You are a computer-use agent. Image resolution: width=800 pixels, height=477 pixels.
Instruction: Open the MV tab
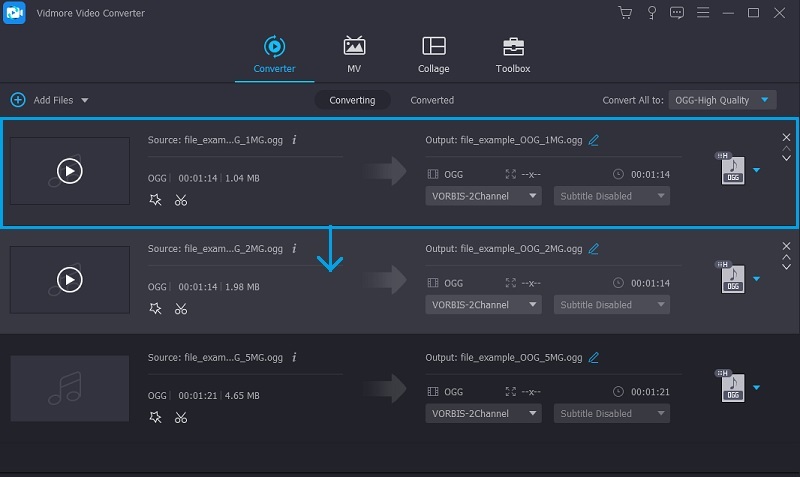(x=354, y=56)
